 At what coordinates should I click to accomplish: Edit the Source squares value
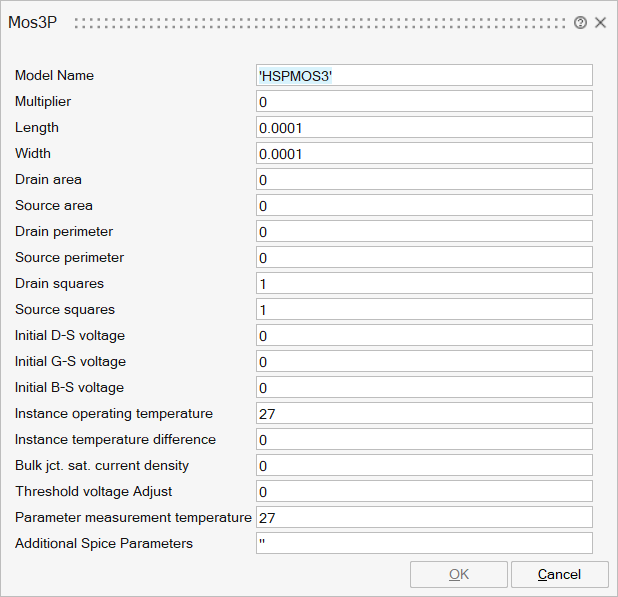pyautogui.click(x=424, y=309)
